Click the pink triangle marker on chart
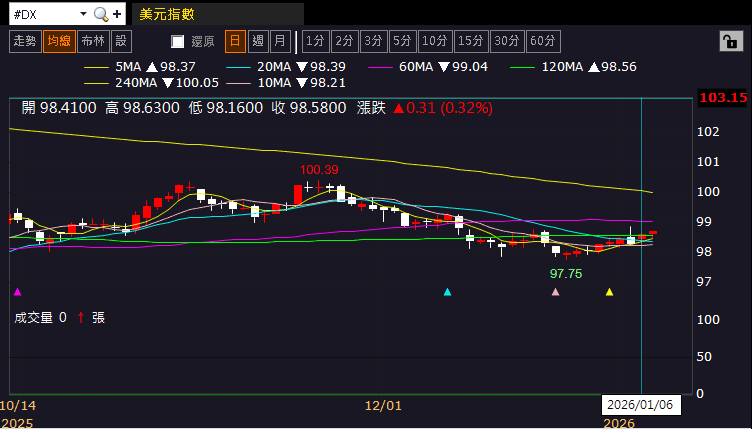This screenshot has width=752, height=429. pyautogui.click(x=556, y=292)
